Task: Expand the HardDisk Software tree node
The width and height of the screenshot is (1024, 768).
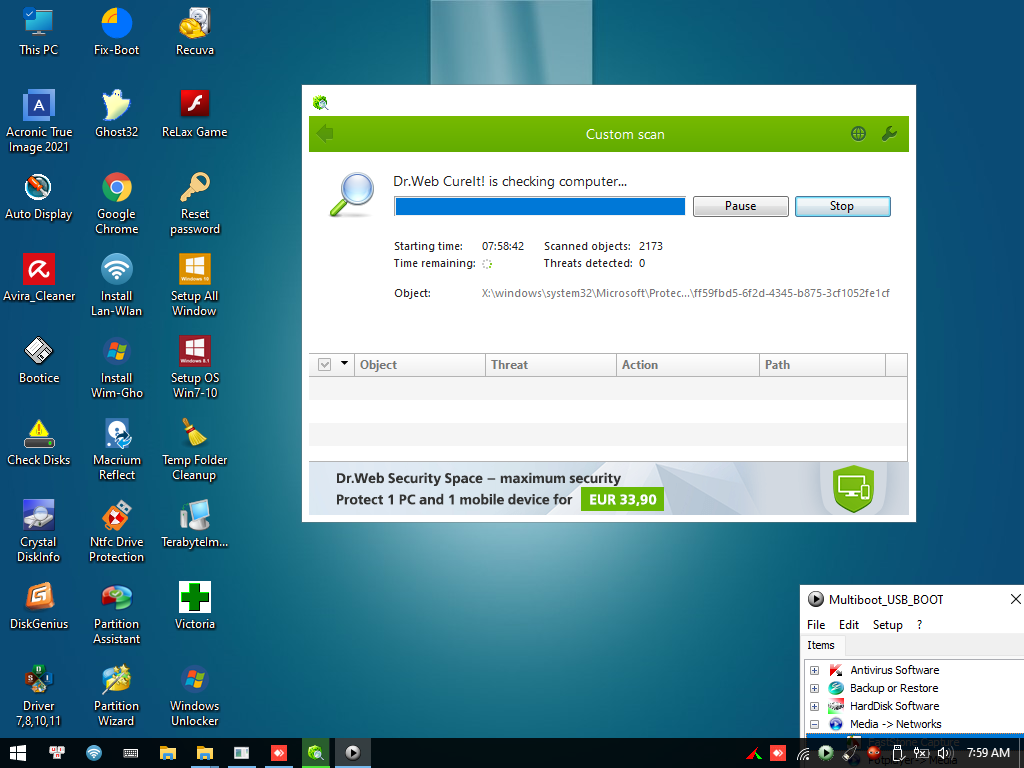Action: [814, 707]
